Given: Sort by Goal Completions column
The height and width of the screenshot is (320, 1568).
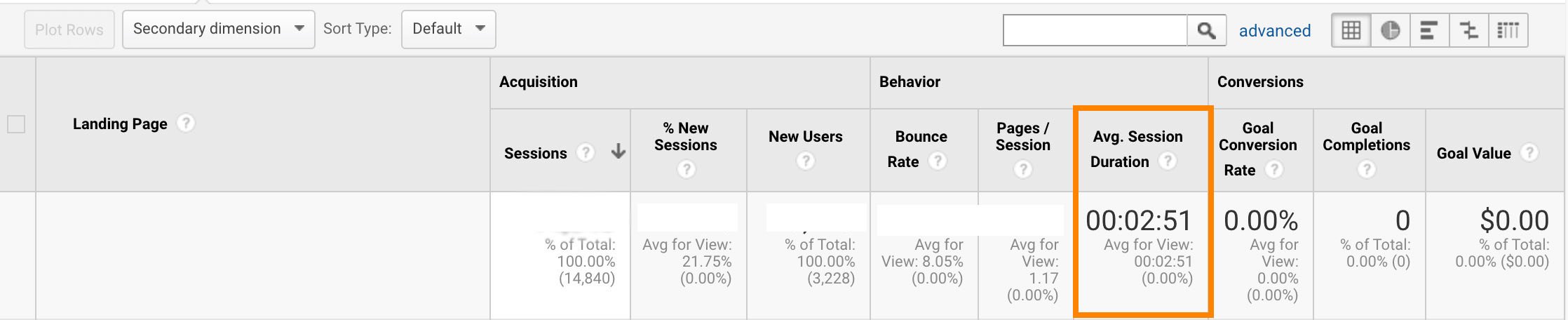Looking at the screenshot, I should (x=1366, y=137).
